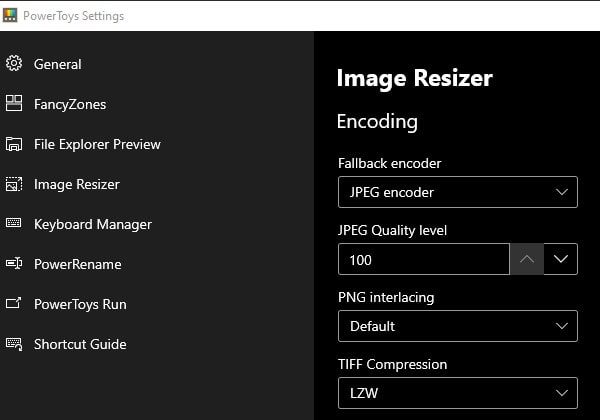Click the FancyZones layout icon
The width and height of the screenshot is (600, 420).
pos(14,104)
